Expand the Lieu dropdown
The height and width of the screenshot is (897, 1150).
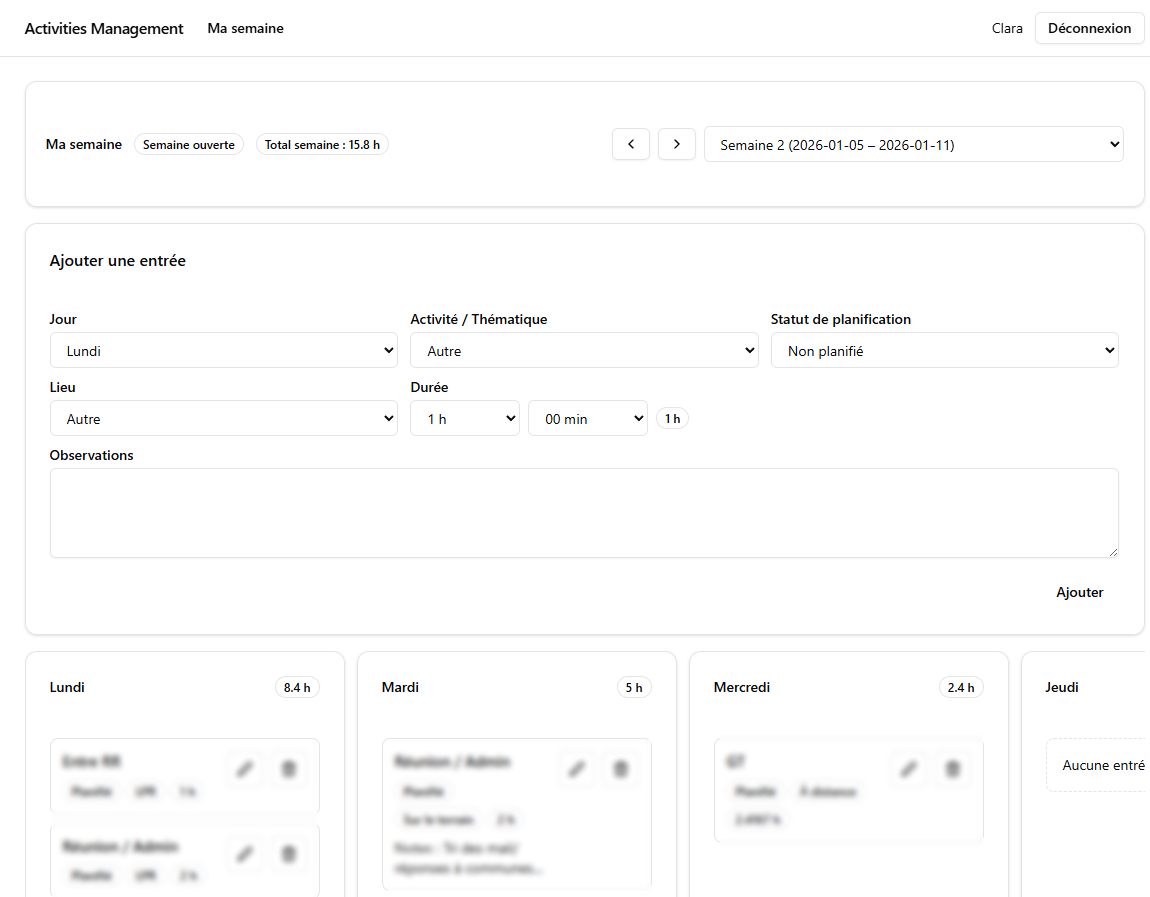click(x=224, y=419)
